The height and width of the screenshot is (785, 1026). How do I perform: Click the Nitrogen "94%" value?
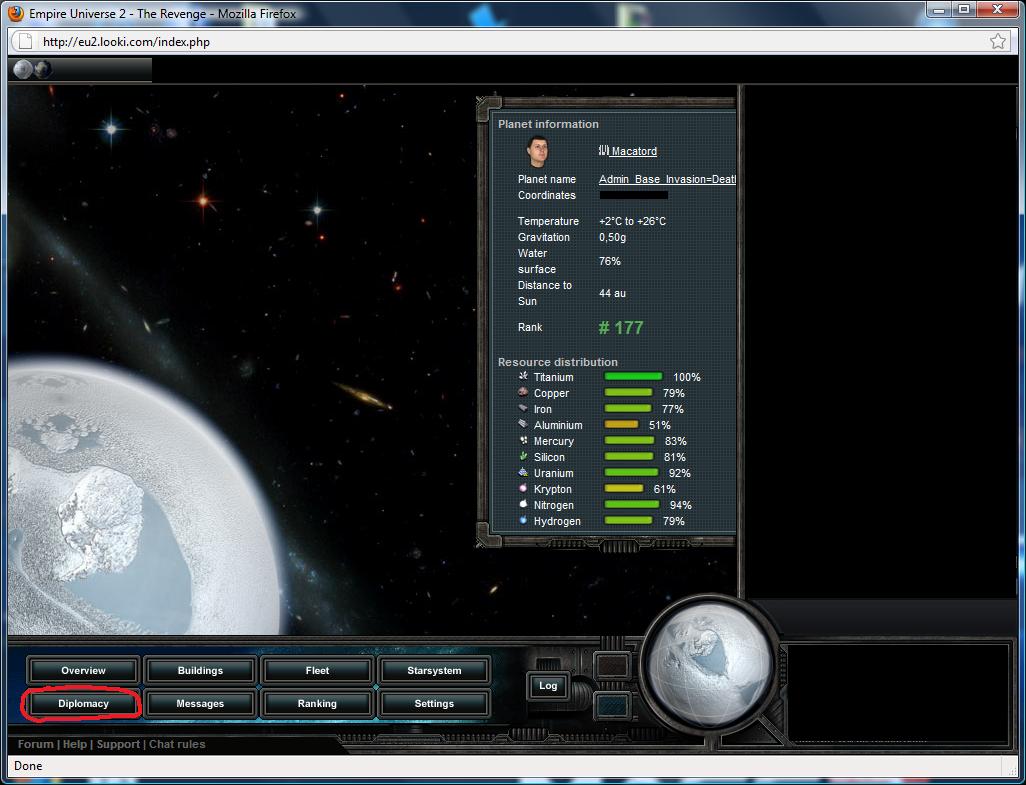(x=681, y=505)
